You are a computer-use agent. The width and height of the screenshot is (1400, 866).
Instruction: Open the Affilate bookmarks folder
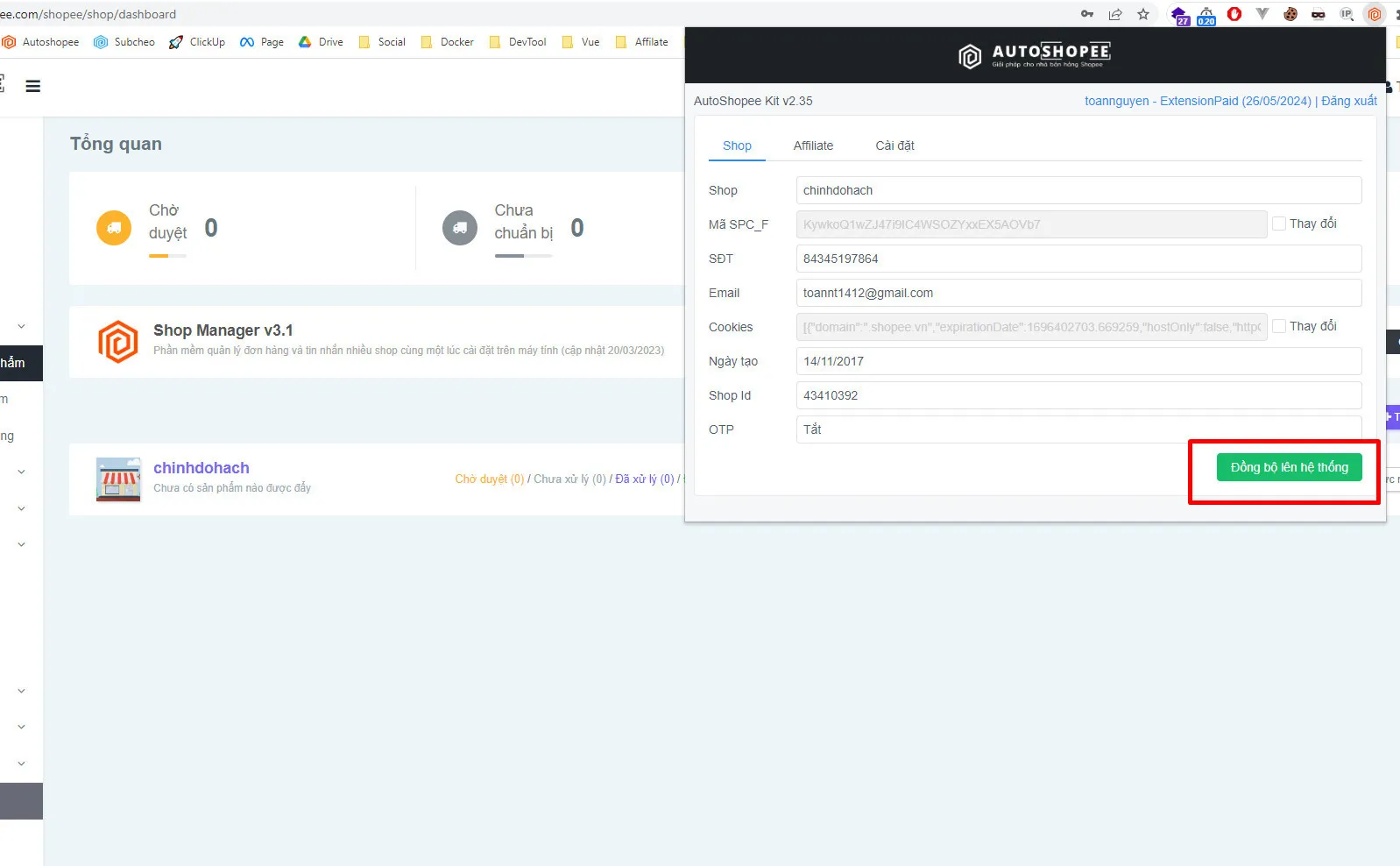coord(642,42)
